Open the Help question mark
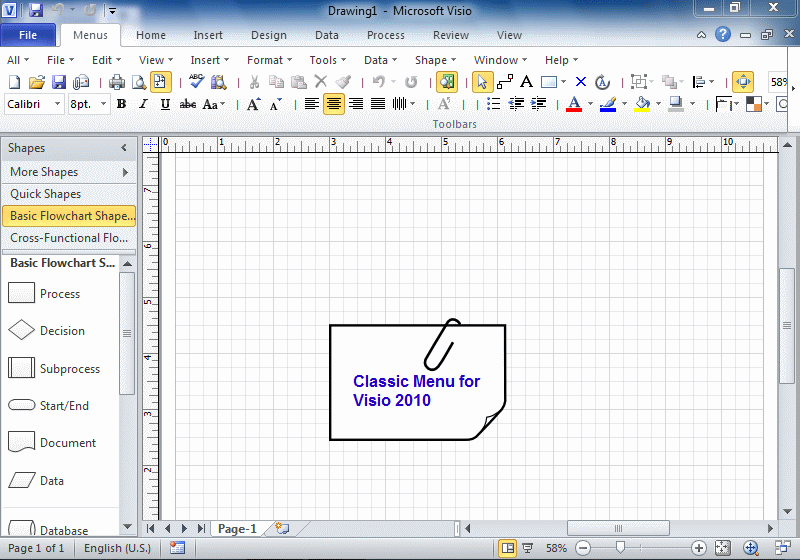 click(722, 34)
